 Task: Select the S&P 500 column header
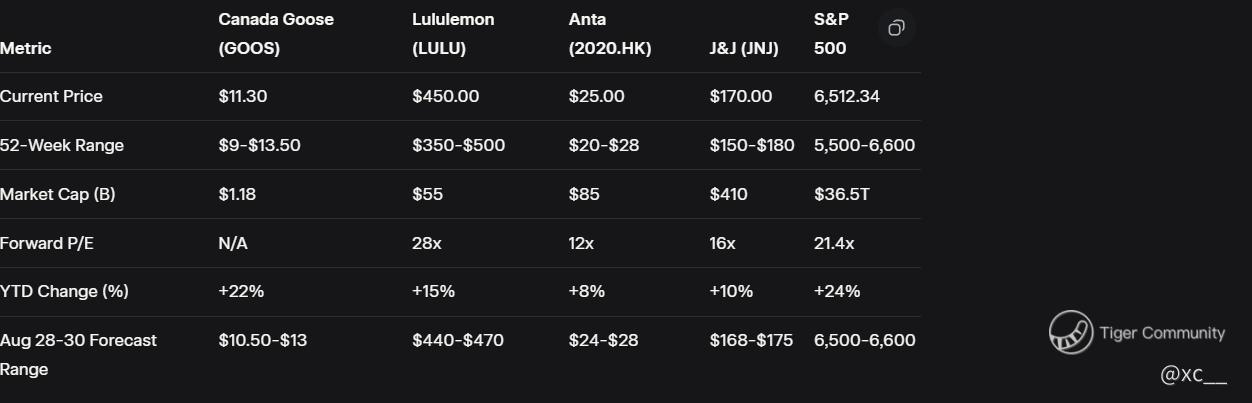click(831, 34)
